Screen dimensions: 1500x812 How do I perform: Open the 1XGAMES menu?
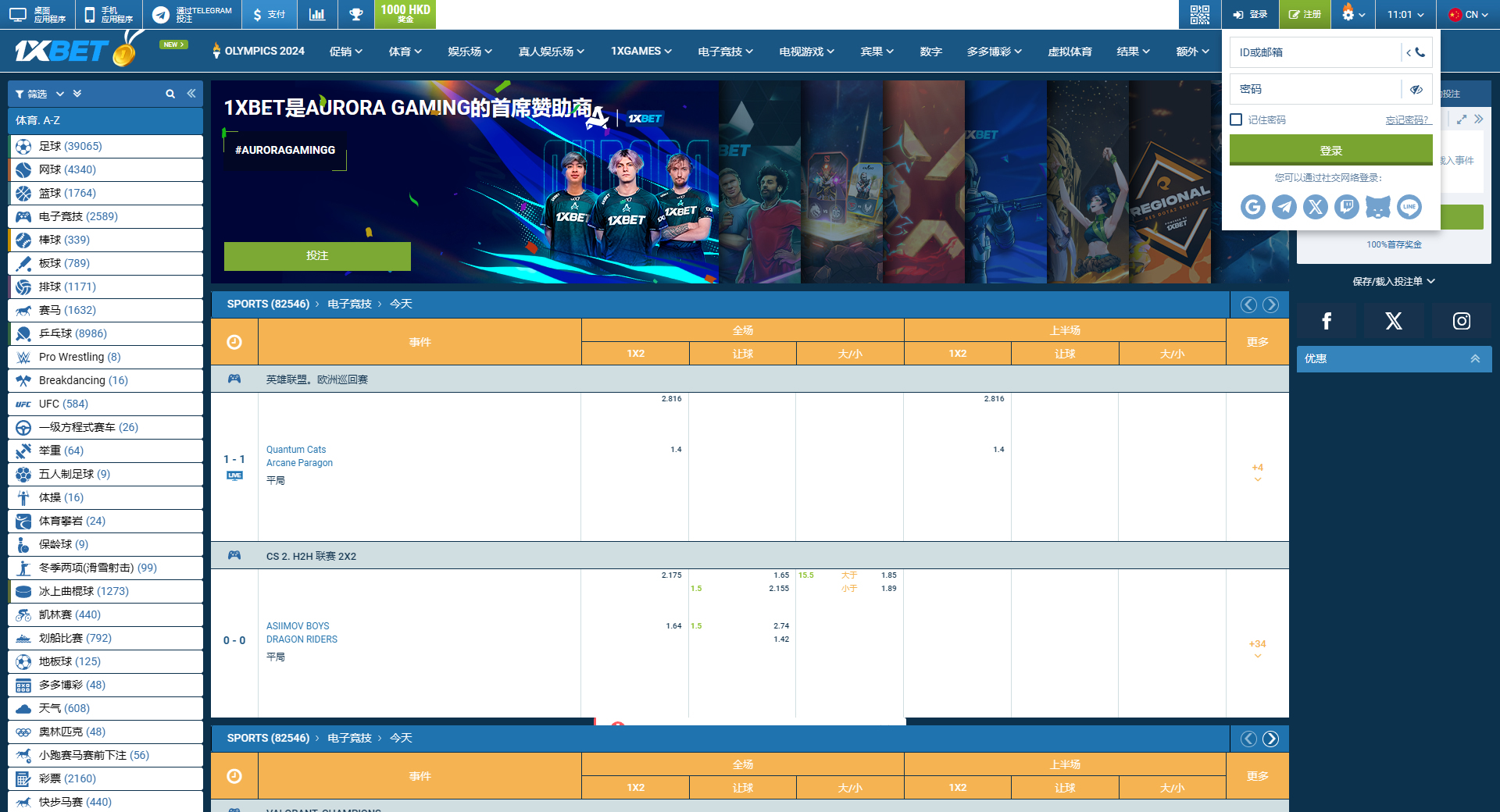(x=641, y=51)
